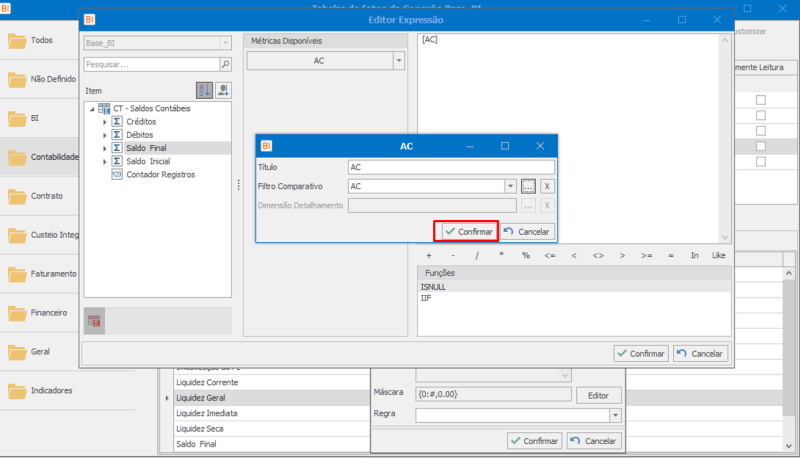Insert the percent operator
800x458 pixels.
(x=526, y=256)
